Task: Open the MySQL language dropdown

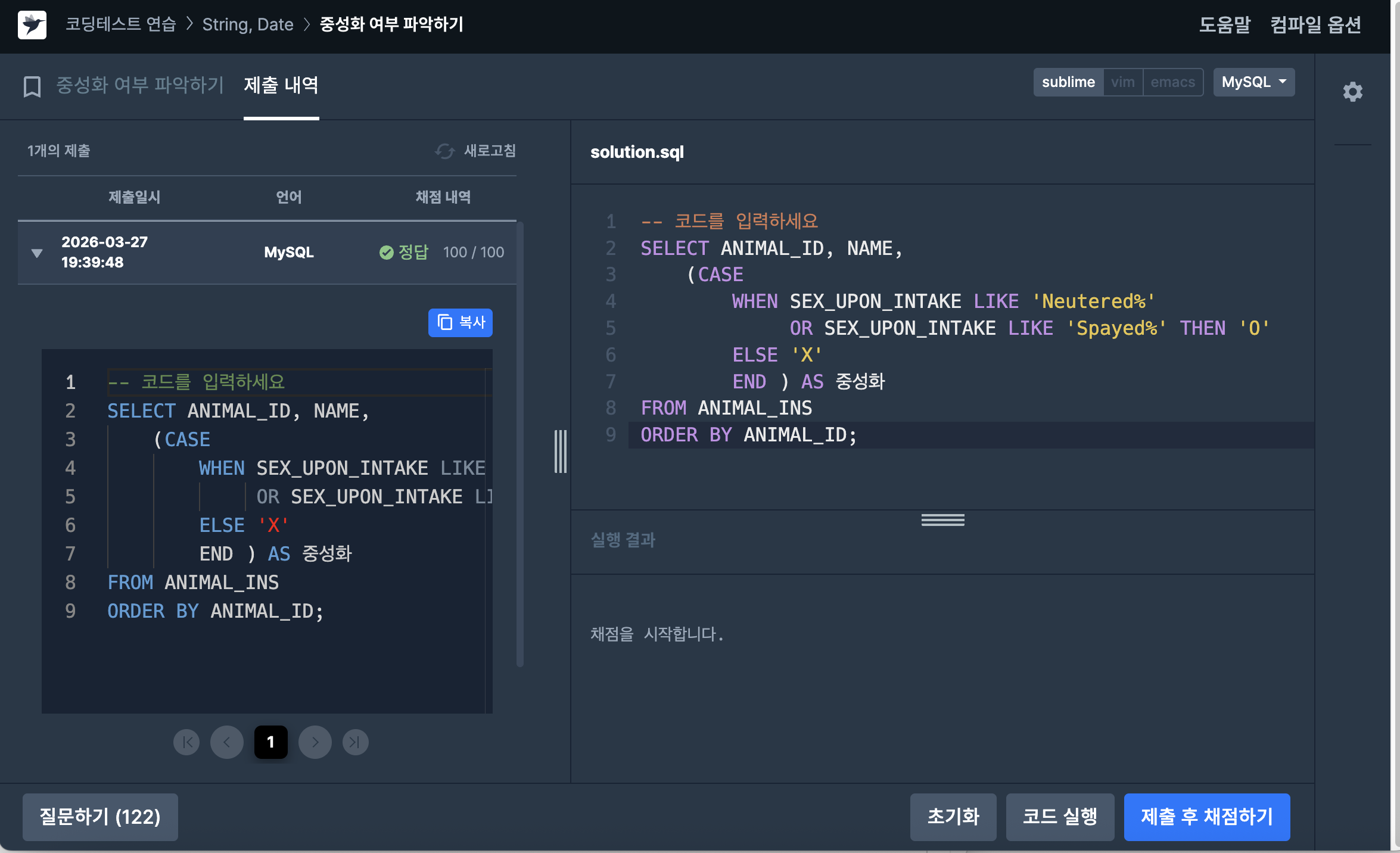Action: [x=1253, y=82]
